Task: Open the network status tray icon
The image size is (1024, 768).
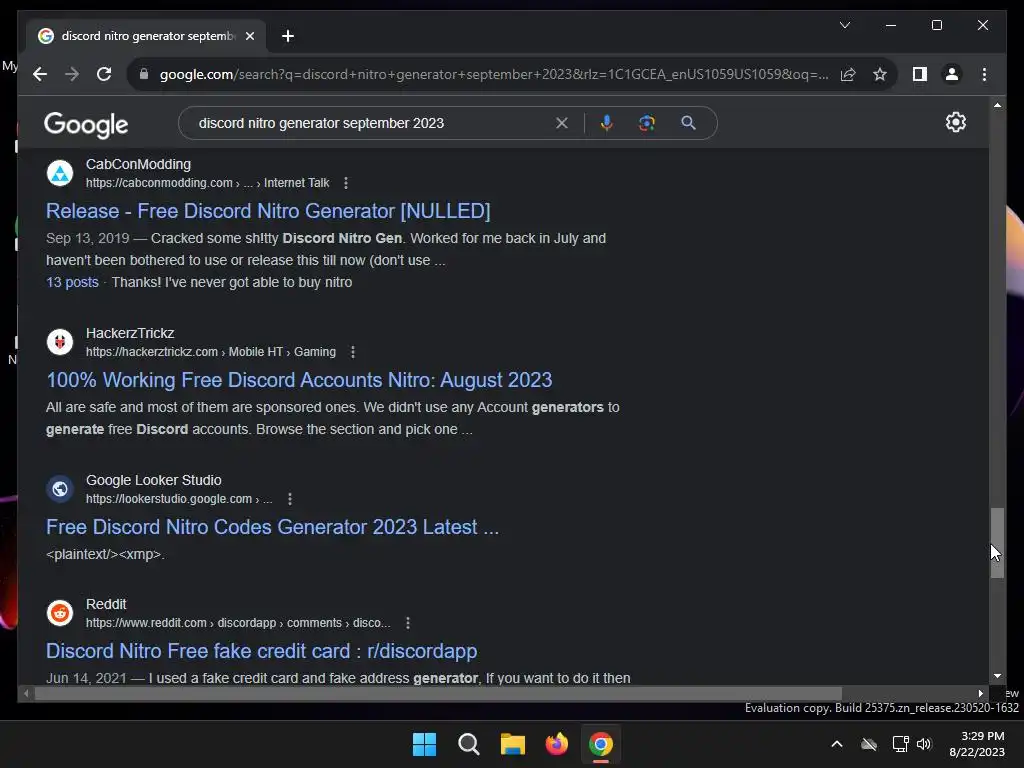Action: tap(901, 744)
